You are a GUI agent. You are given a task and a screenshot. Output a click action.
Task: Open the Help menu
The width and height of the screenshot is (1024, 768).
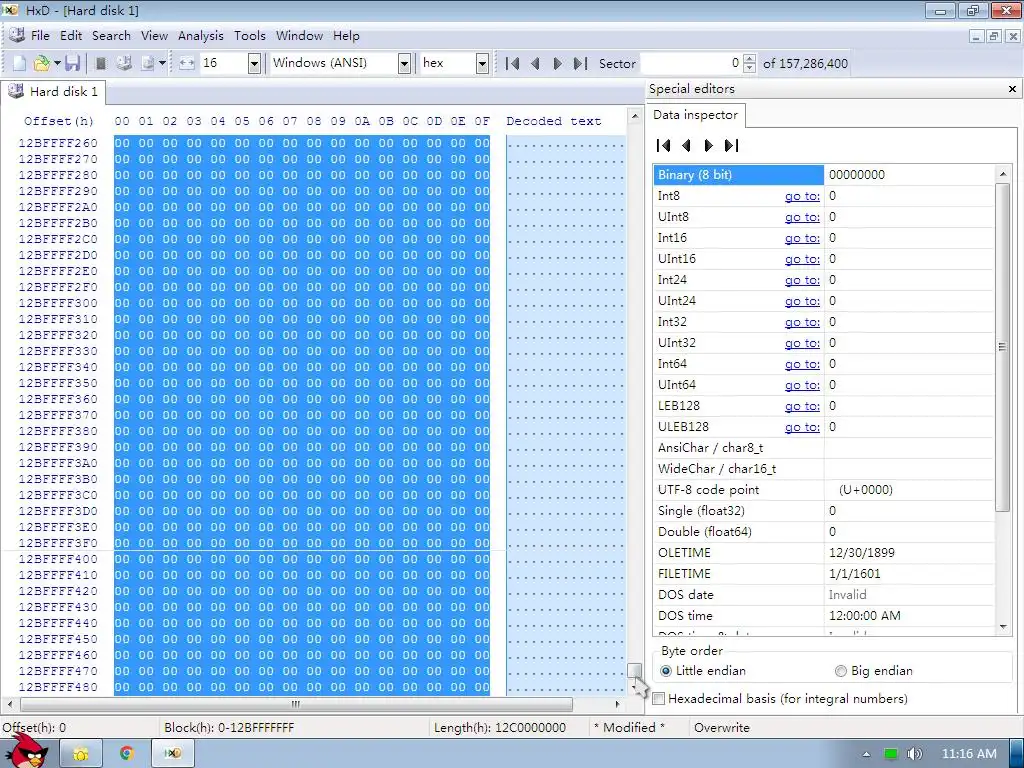click(346, 36)
